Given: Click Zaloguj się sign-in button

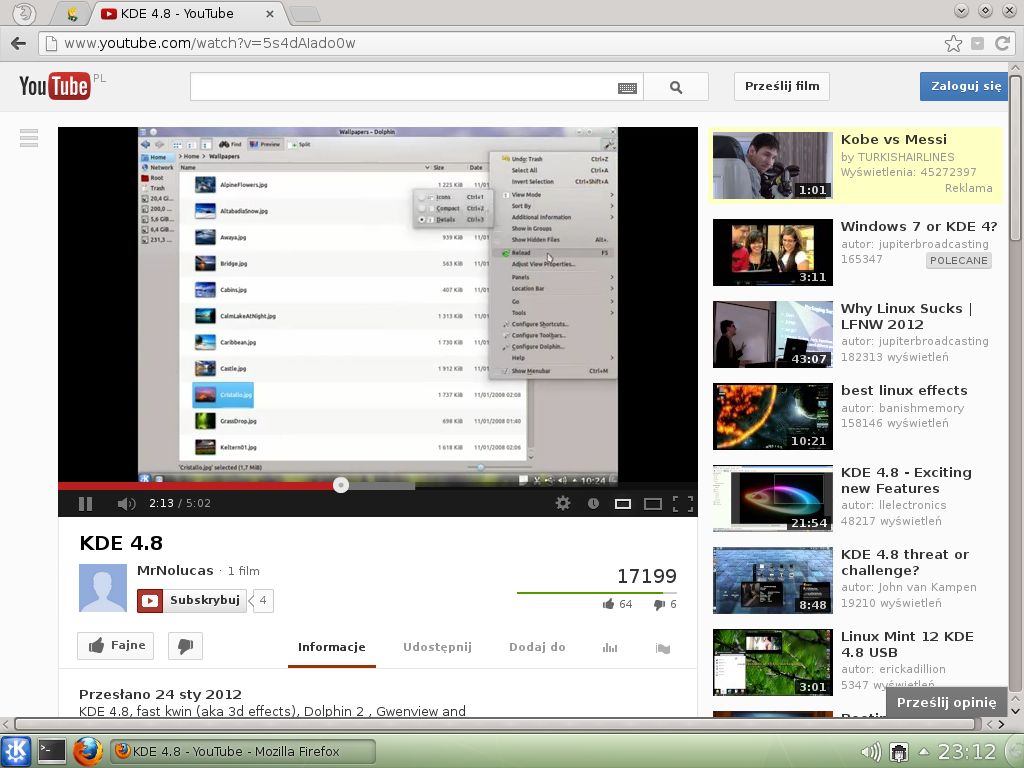Looking at the screenshot, I should click(x=965, y=86).
